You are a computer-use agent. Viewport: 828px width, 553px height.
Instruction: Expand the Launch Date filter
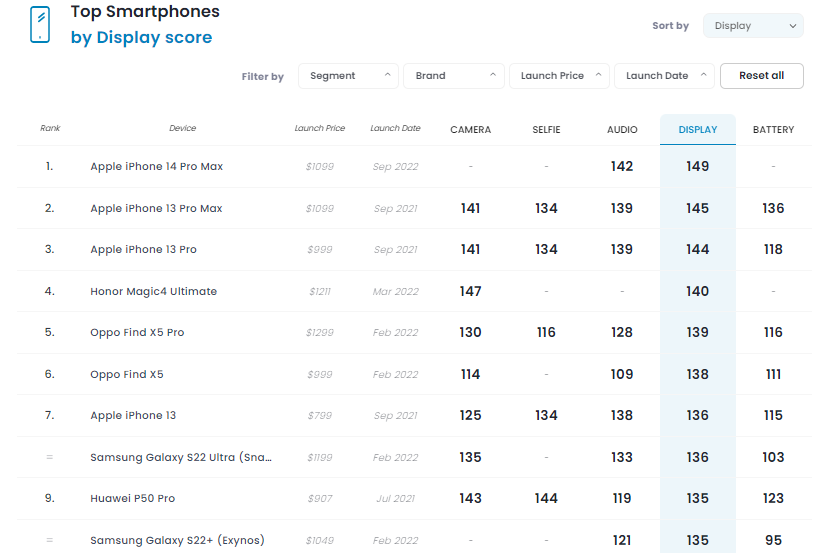(664, 76)
